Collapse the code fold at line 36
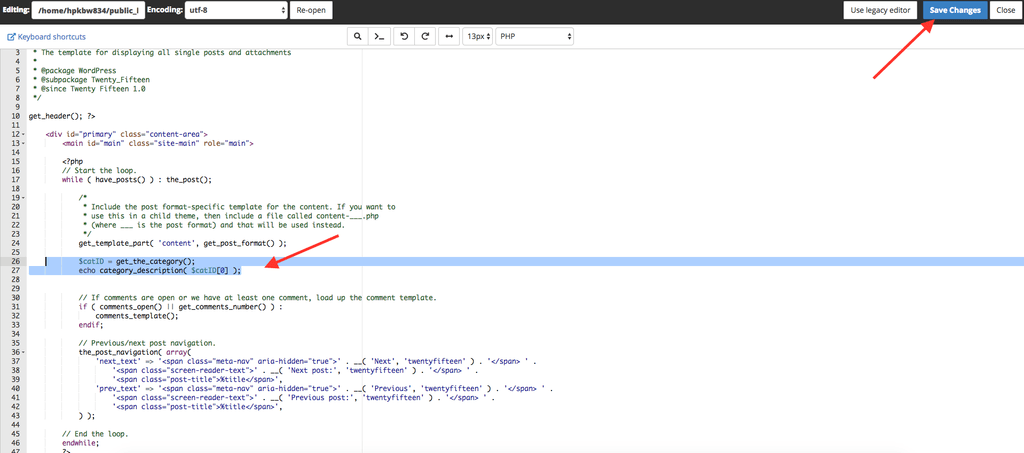This screenshot has width=1024, height=453. tap(24, 351)
